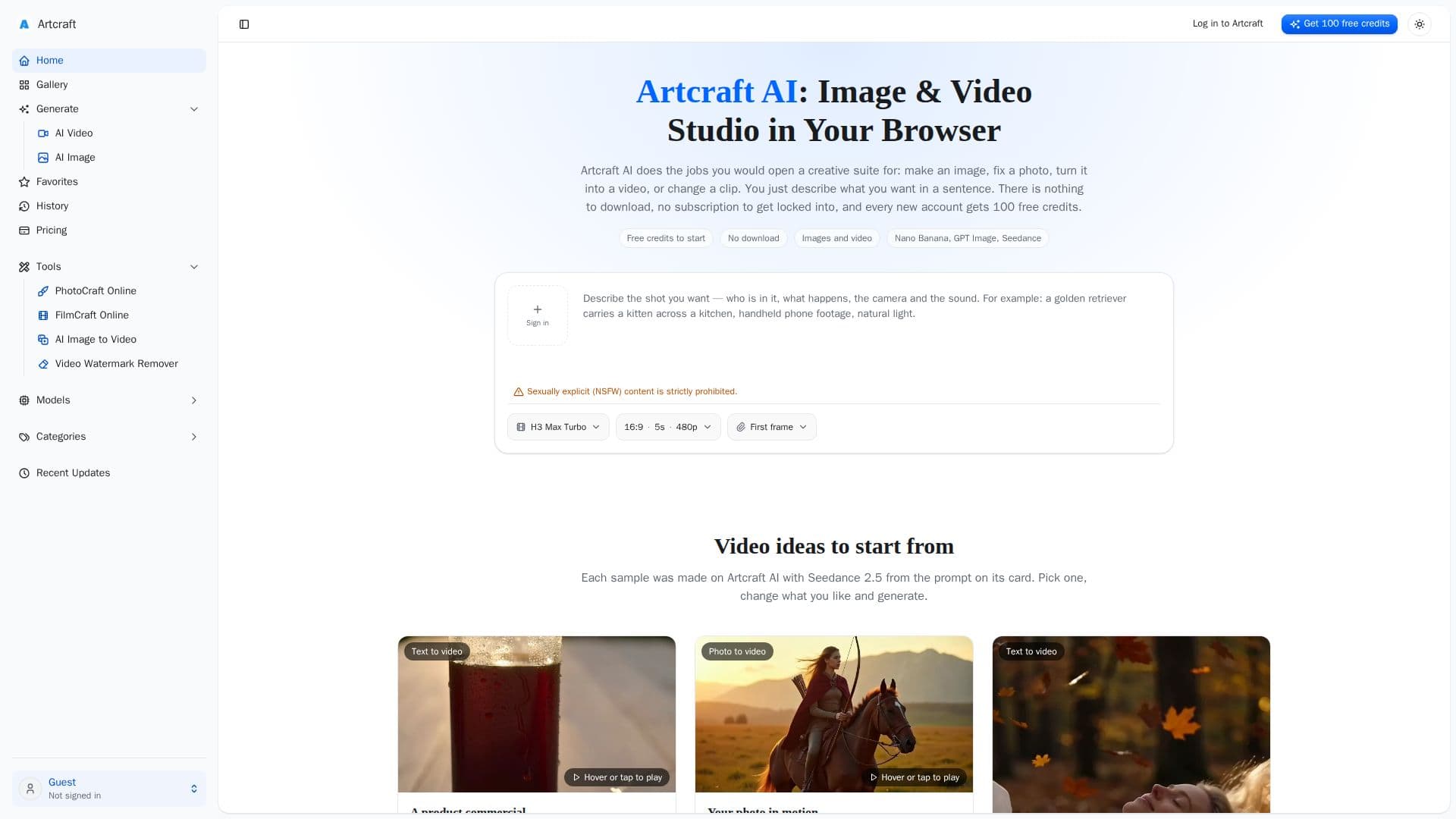1456x819 pixels.
Task: Open the Guest account switcher
Action: pos(109,789)
